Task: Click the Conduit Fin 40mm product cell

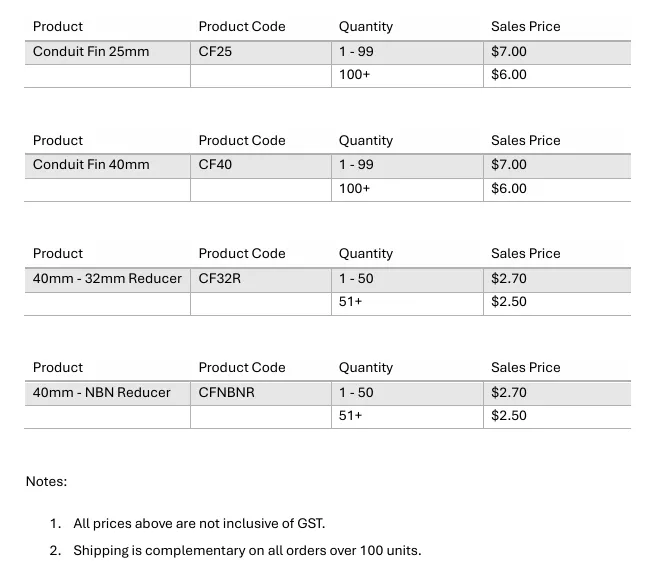Action: click(91, 165)
